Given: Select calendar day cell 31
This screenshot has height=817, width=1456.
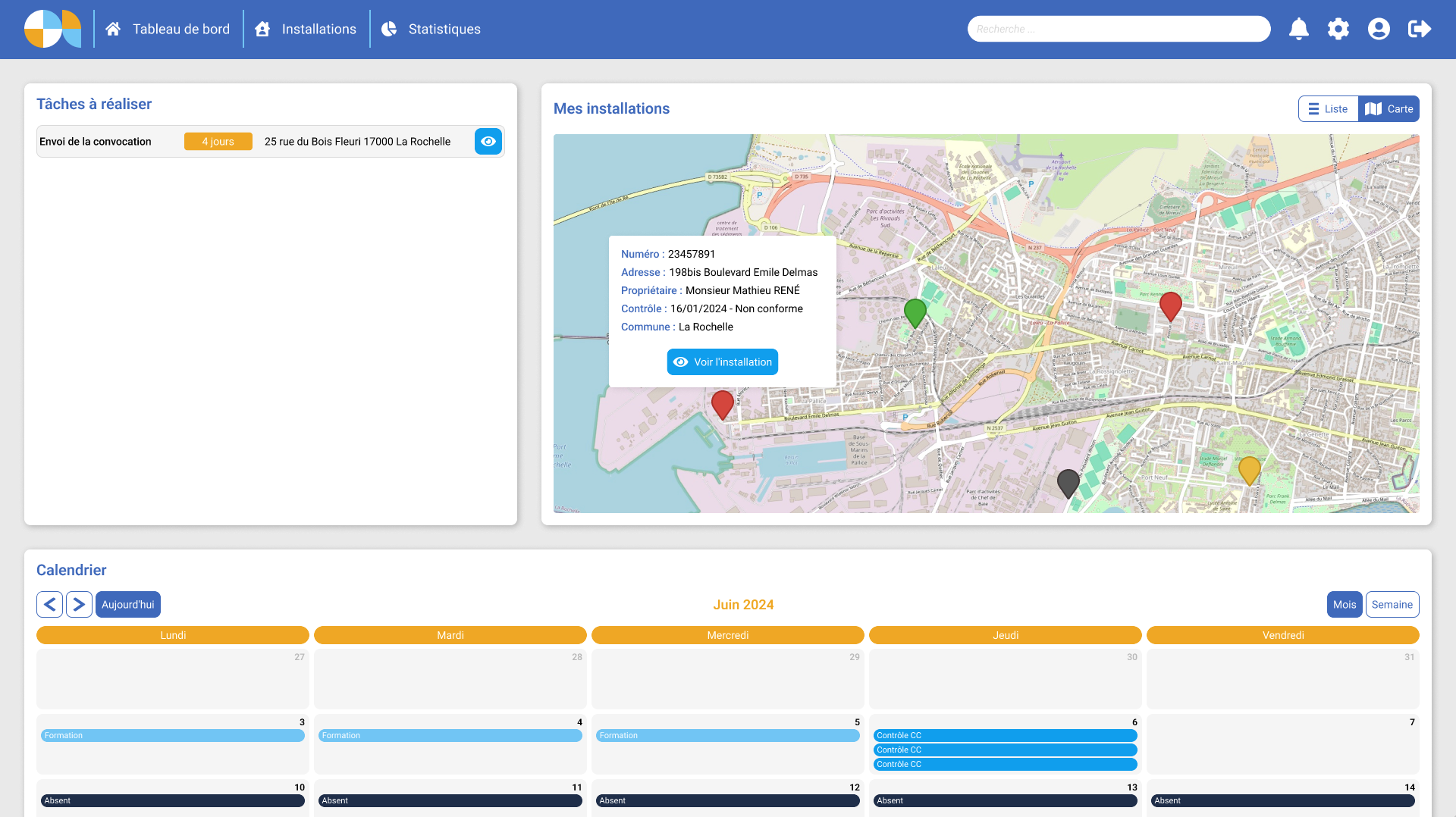Looking at the screenshot, I should pyautogui.click(x=1283, y=678).
